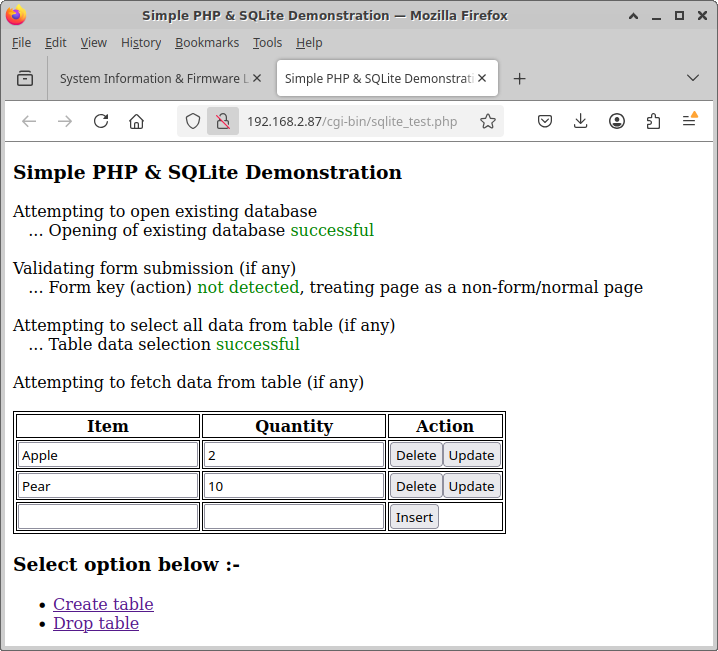This screenshot has height=651, width=718.
Task: Click the insecure connection padlock icon
Action: tap(223, 121)
